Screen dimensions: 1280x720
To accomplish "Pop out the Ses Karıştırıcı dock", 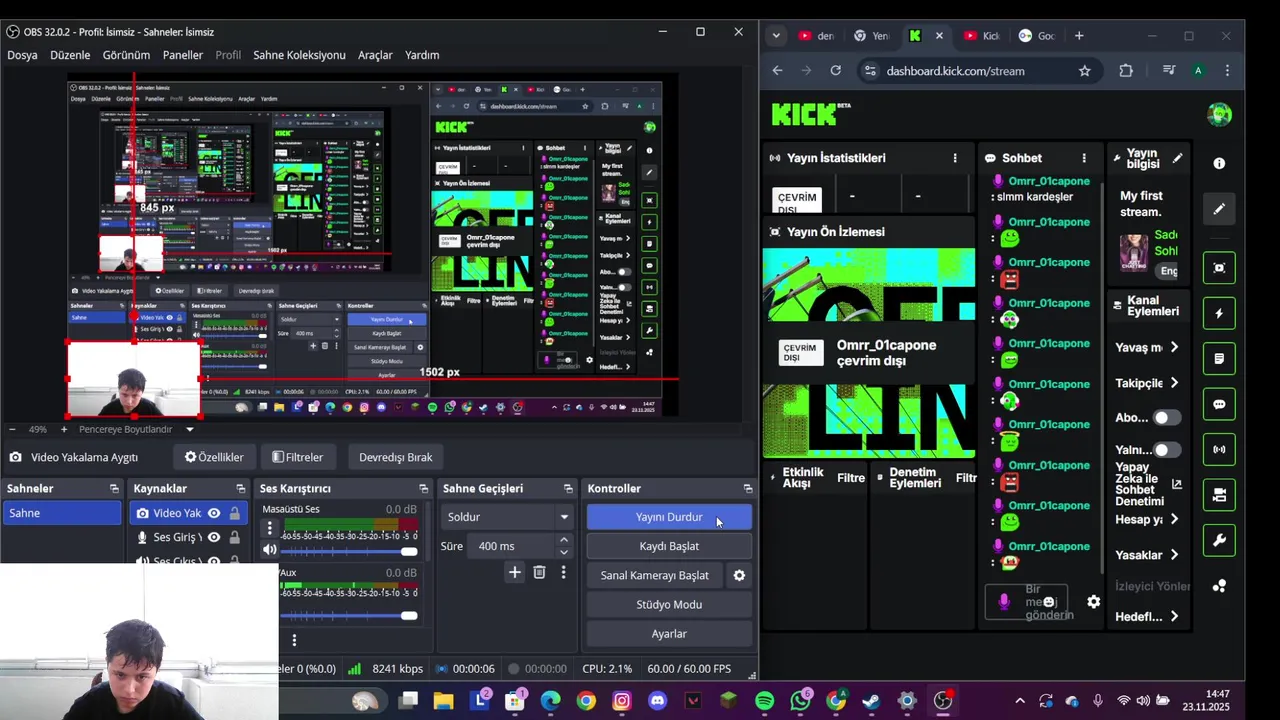I will tap(423, 488).
